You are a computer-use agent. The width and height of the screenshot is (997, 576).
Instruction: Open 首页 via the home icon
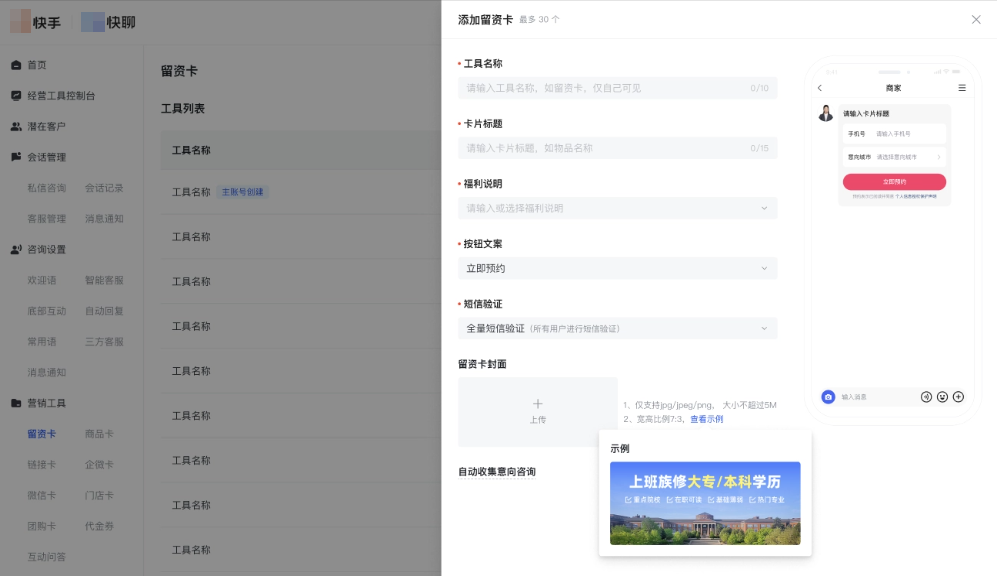14,64
